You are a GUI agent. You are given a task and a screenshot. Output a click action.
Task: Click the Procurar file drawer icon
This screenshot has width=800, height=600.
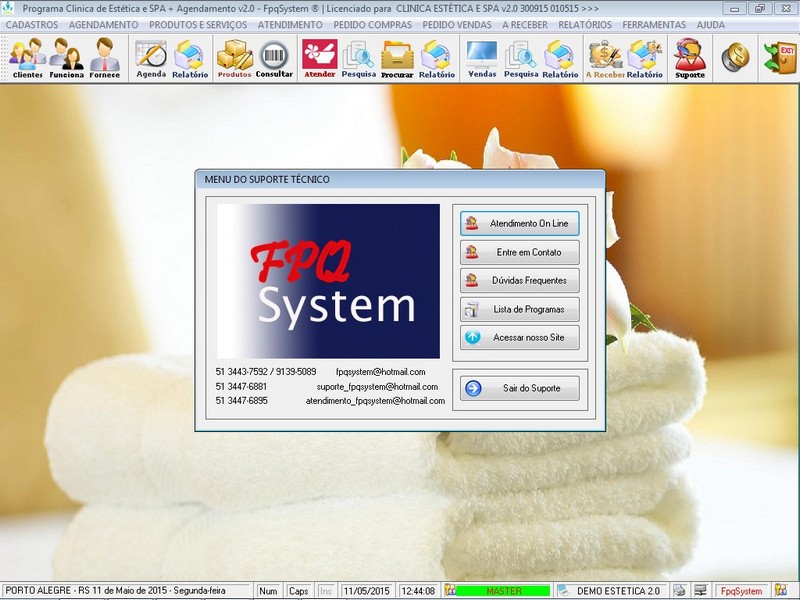pyautogui.click(x=397, y=58)
